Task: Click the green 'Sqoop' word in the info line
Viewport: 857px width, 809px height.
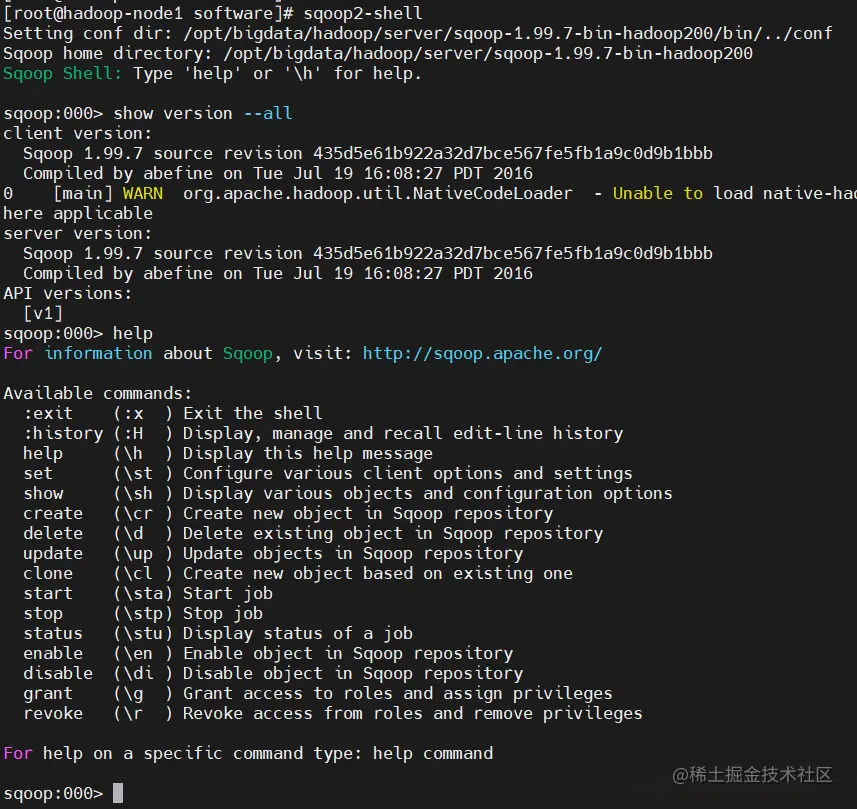Action: click(x=248, y=354)
